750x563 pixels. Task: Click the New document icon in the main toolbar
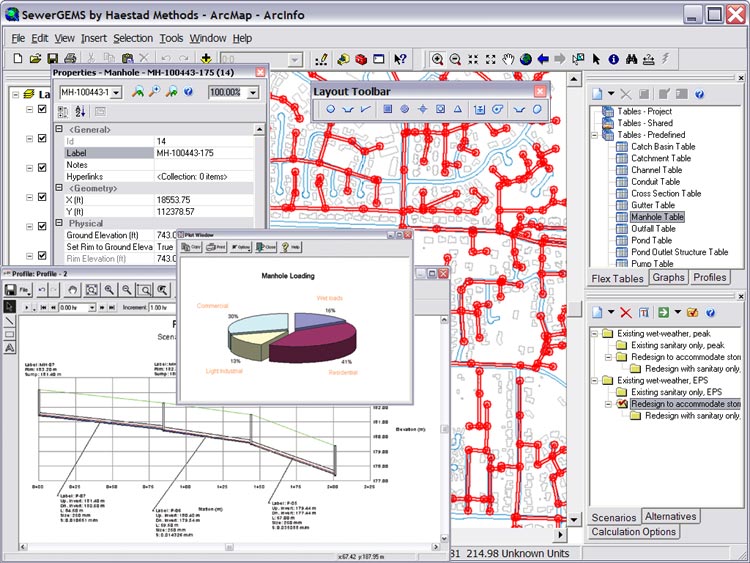tap(18, 58)
